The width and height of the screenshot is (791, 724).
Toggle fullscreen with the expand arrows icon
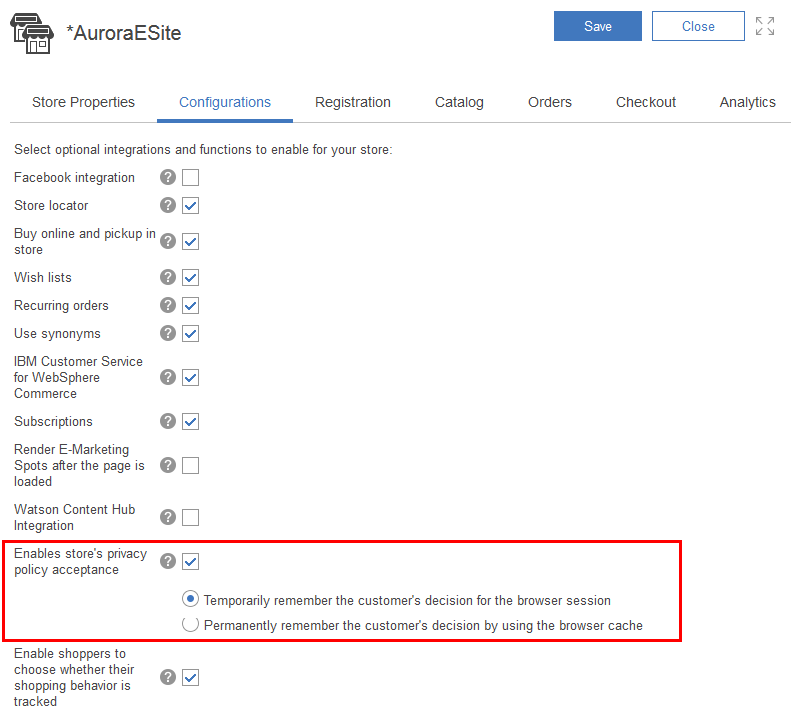tap(765, 26)
